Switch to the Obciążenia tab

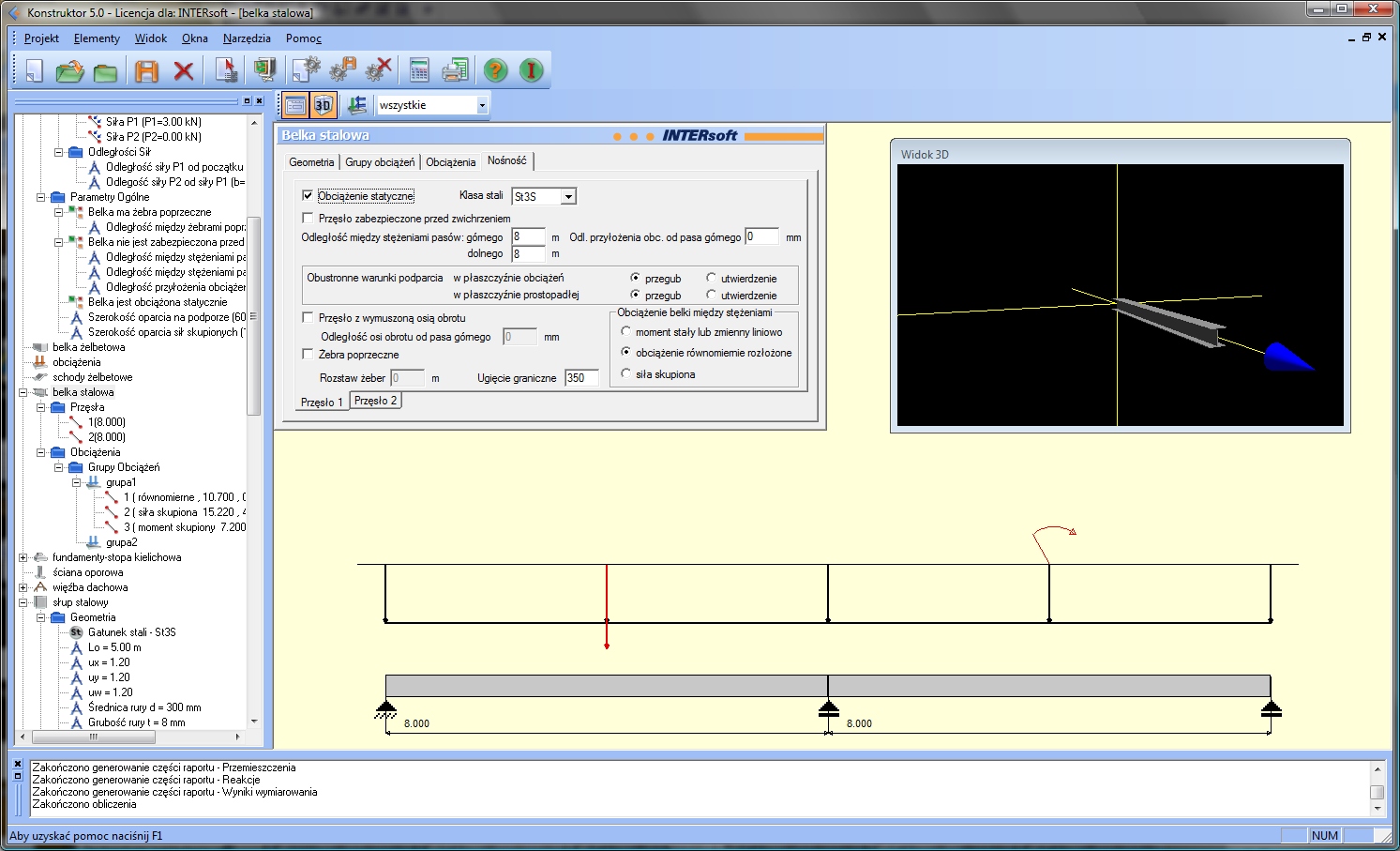(450, 162)
